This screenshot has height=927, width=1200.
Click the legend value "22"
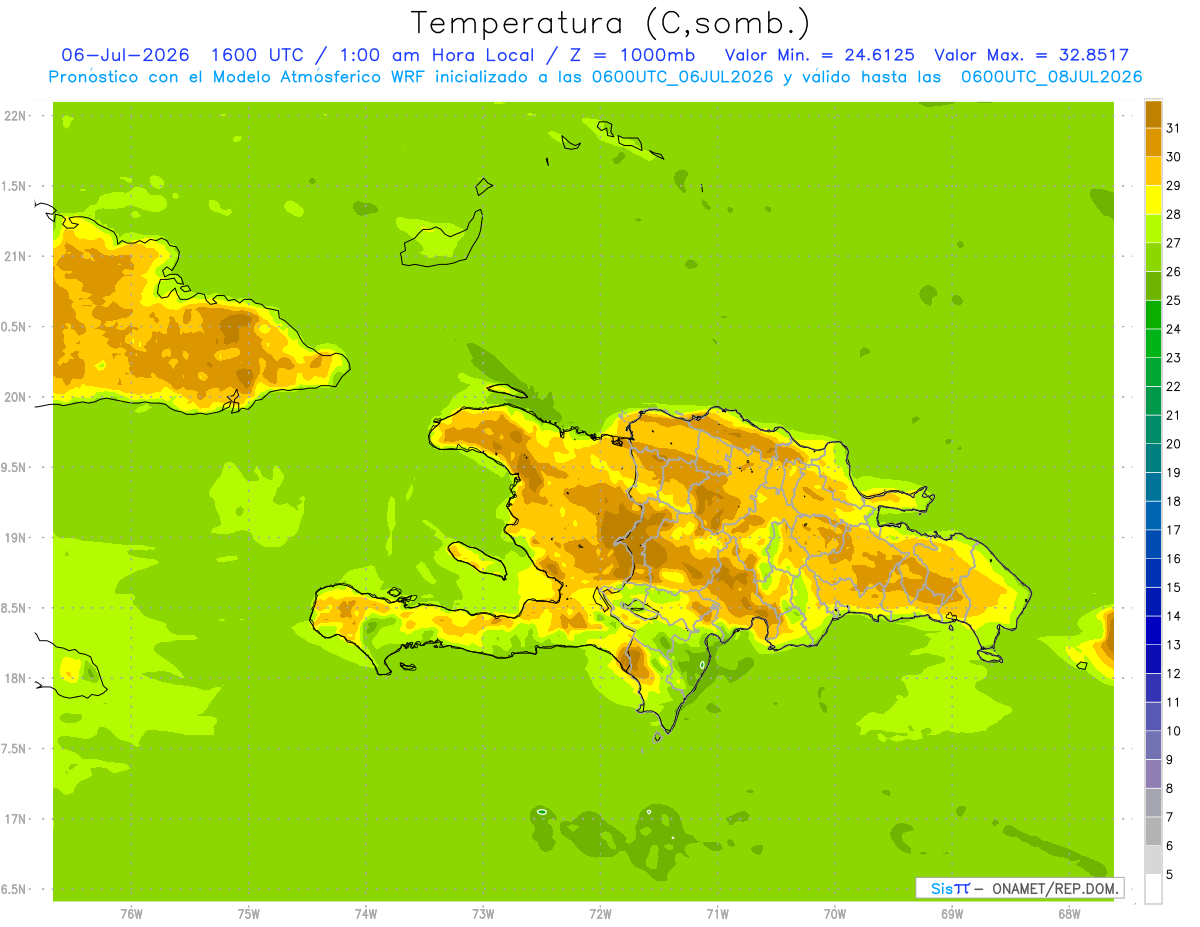1173,386
